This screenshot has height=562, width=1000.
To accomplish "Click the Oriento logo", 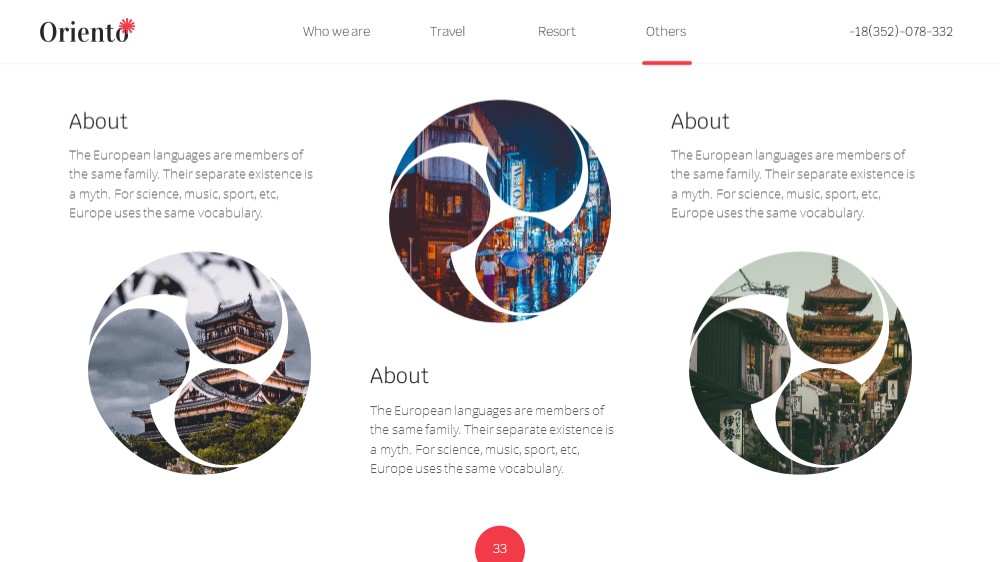I will pos(87,31).
